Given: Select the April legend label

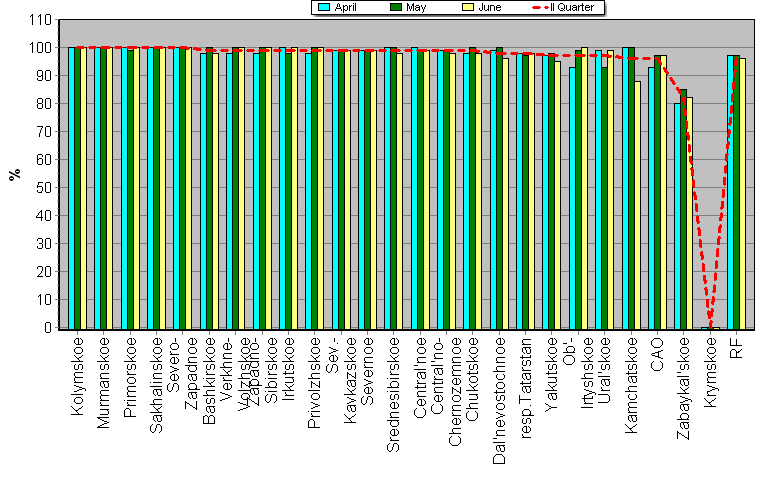Looking at the screenshot, I should coord(345,7).
